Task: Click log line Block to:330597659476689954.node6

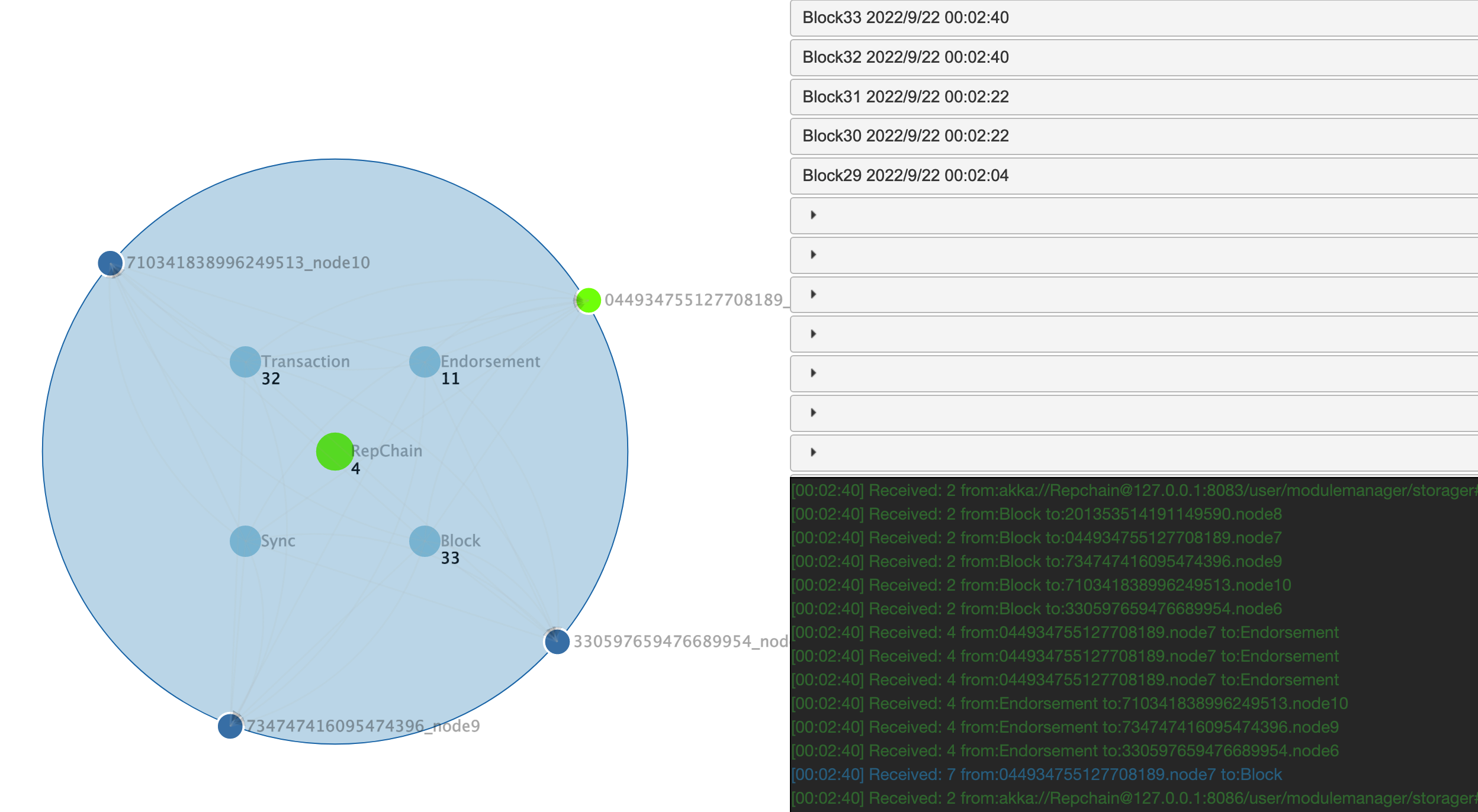Action: click(x=1037, y=609)
